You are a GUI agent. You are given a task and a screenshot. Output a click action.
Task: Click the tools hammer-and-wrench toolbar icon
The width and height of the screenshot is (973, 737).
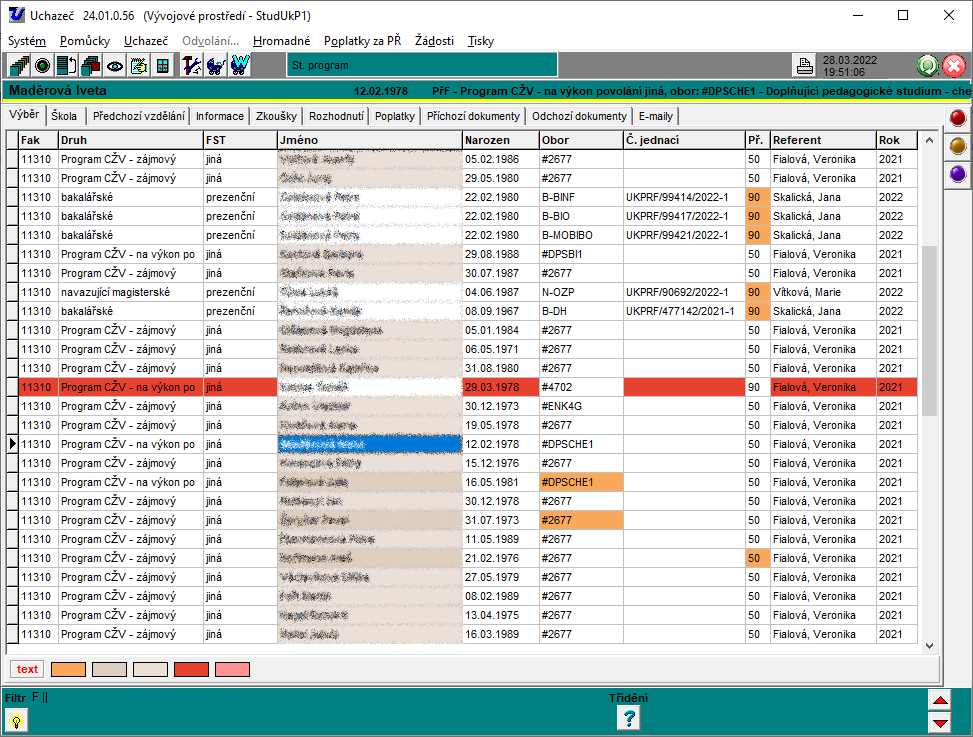191,66
